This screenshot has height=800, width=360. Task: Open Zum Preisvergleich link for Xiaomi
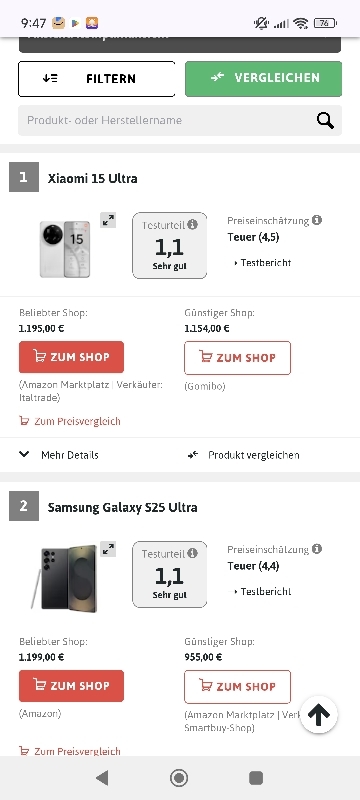pyautogui.click(x=70, y=421)
